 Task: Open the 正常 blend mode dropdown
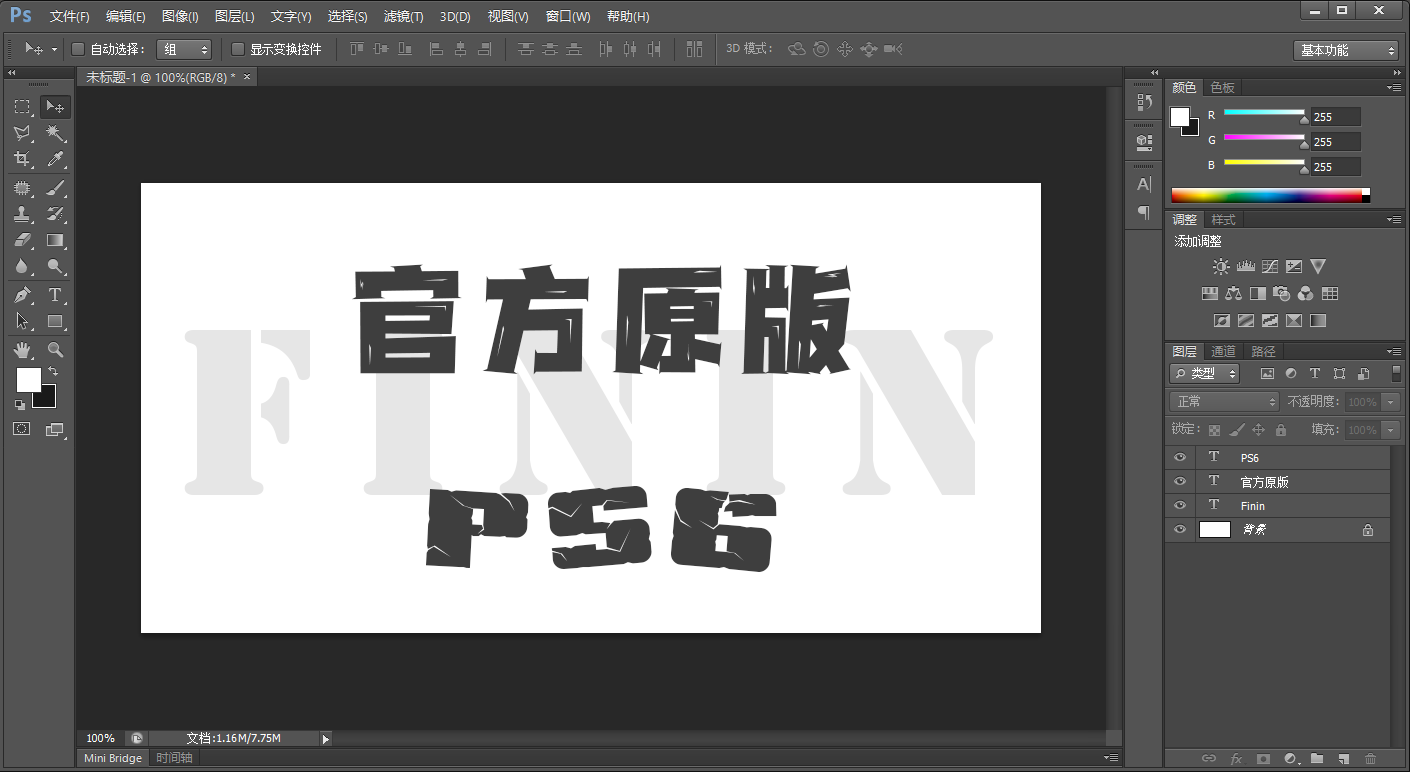(1225, 402)
